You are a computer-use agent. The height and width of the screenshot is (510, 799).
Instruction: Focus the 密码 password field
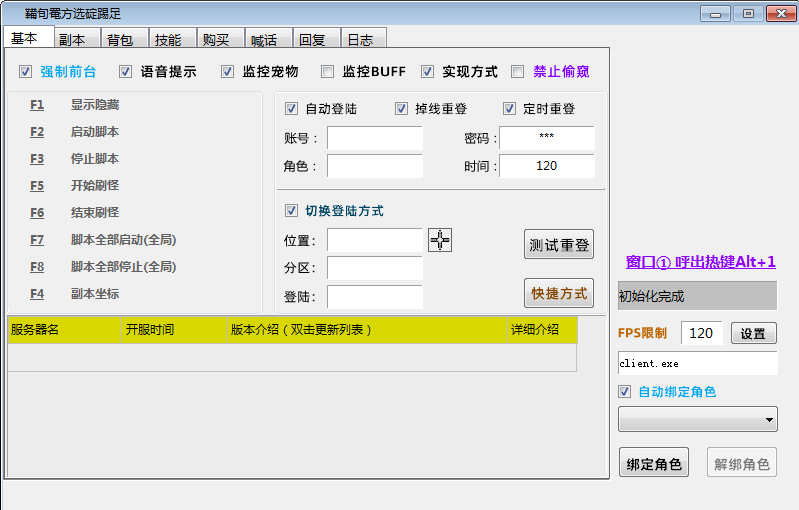[x=546, y=138]
